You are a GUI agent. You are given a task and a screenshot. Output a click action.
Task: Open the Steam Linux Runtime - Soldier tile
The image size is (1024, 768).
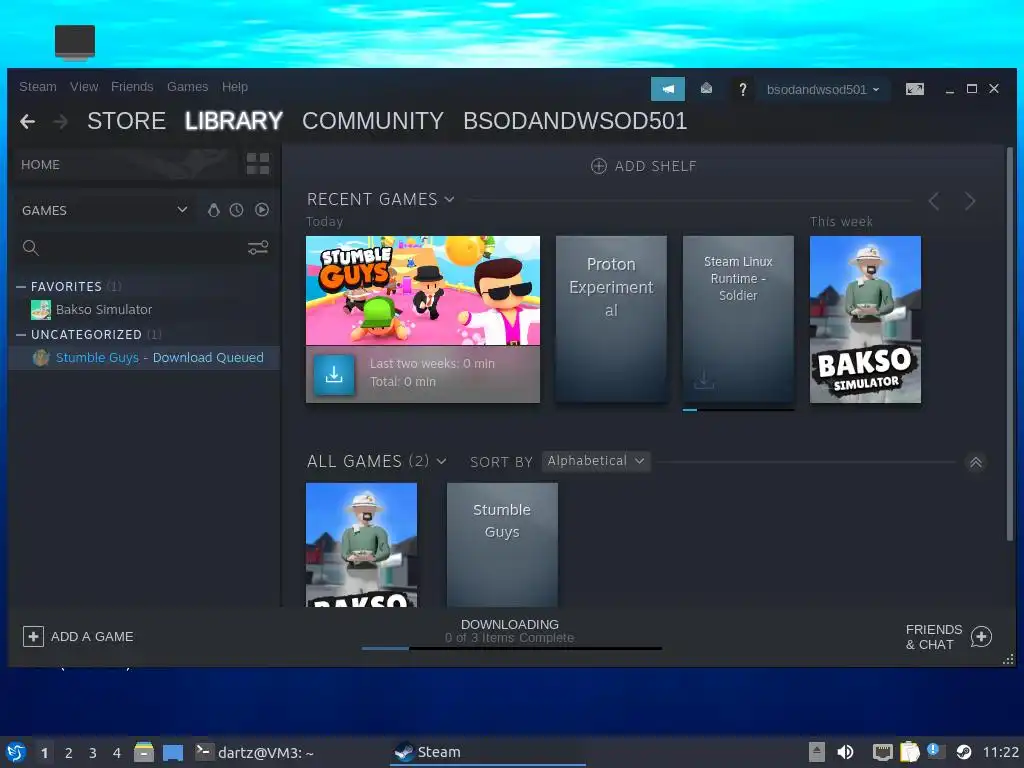pyautogui.click(x=738, y=319)
